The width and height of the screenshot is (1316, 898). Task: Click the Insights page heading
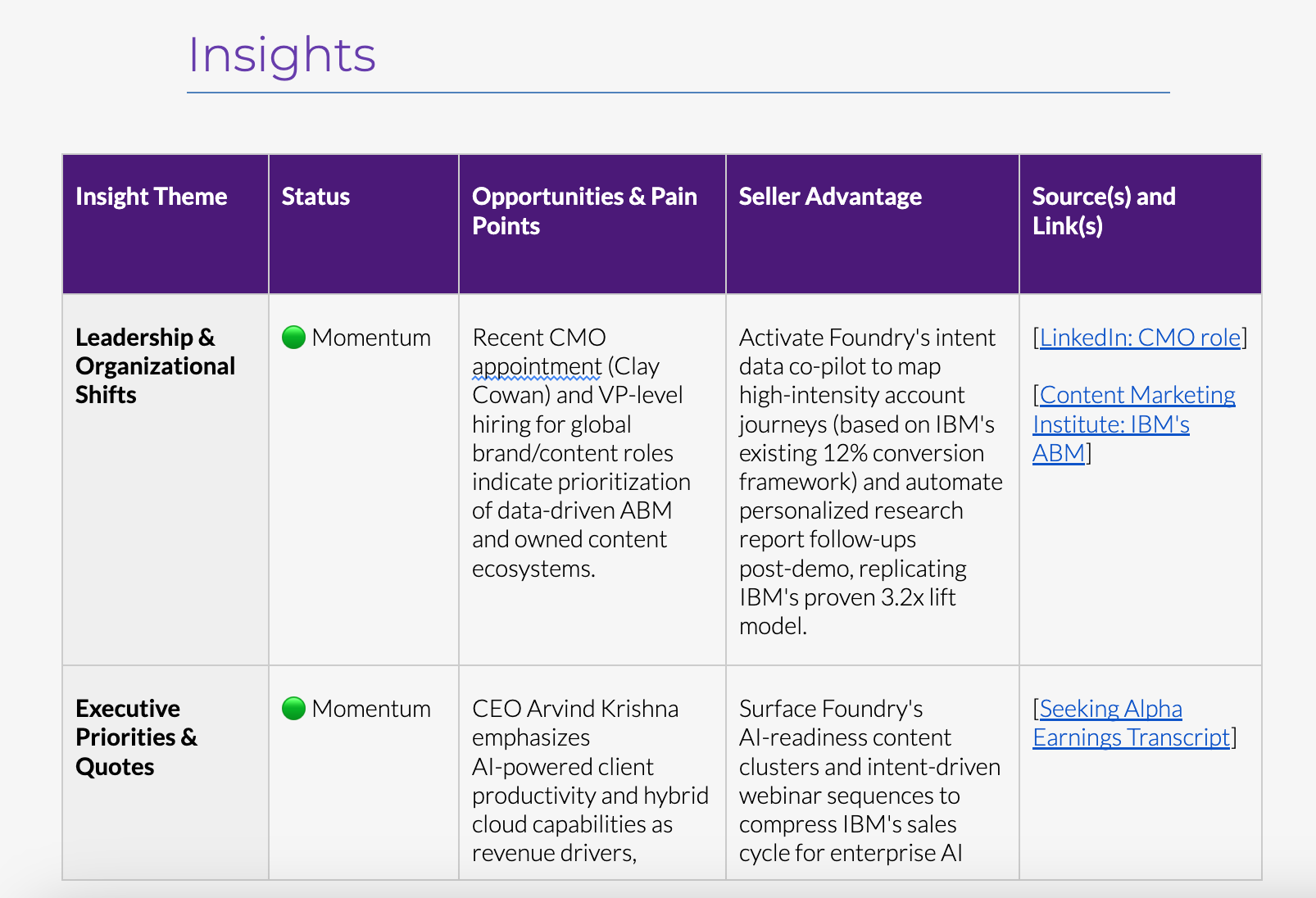point(282,55)
